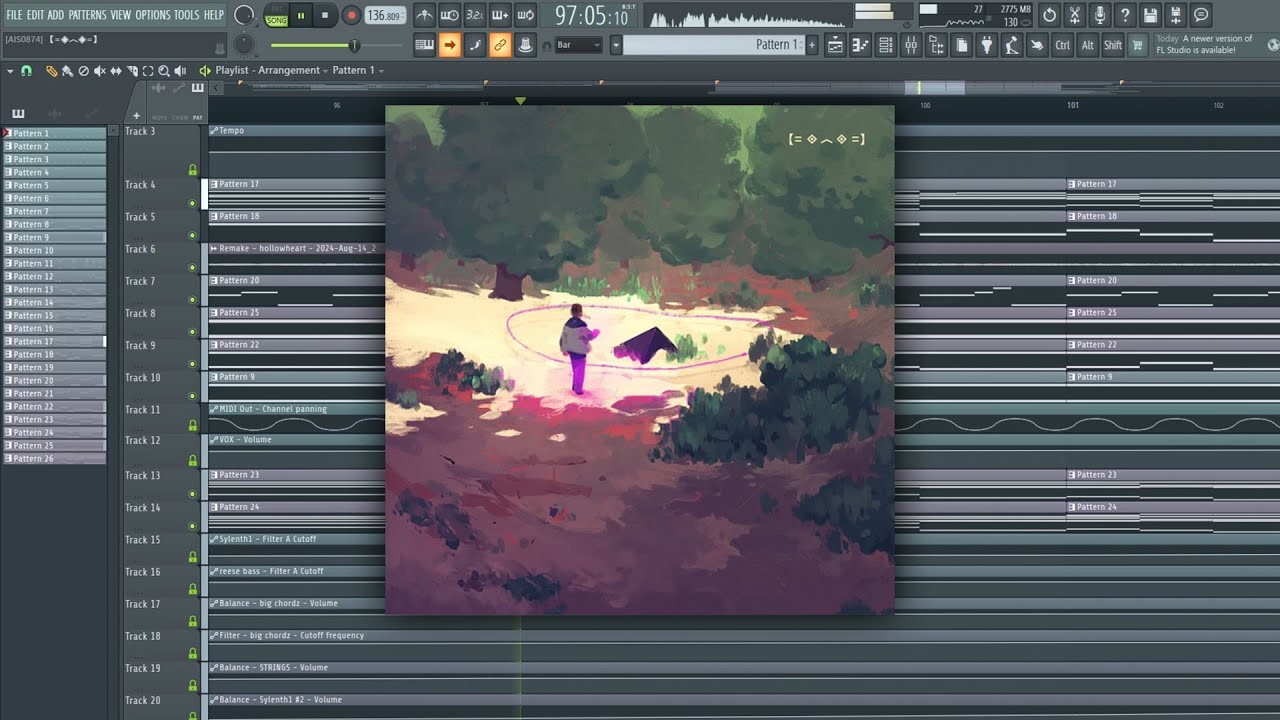Toggle wait for input before playing
Screen dimensions: 1280x720
449,15
